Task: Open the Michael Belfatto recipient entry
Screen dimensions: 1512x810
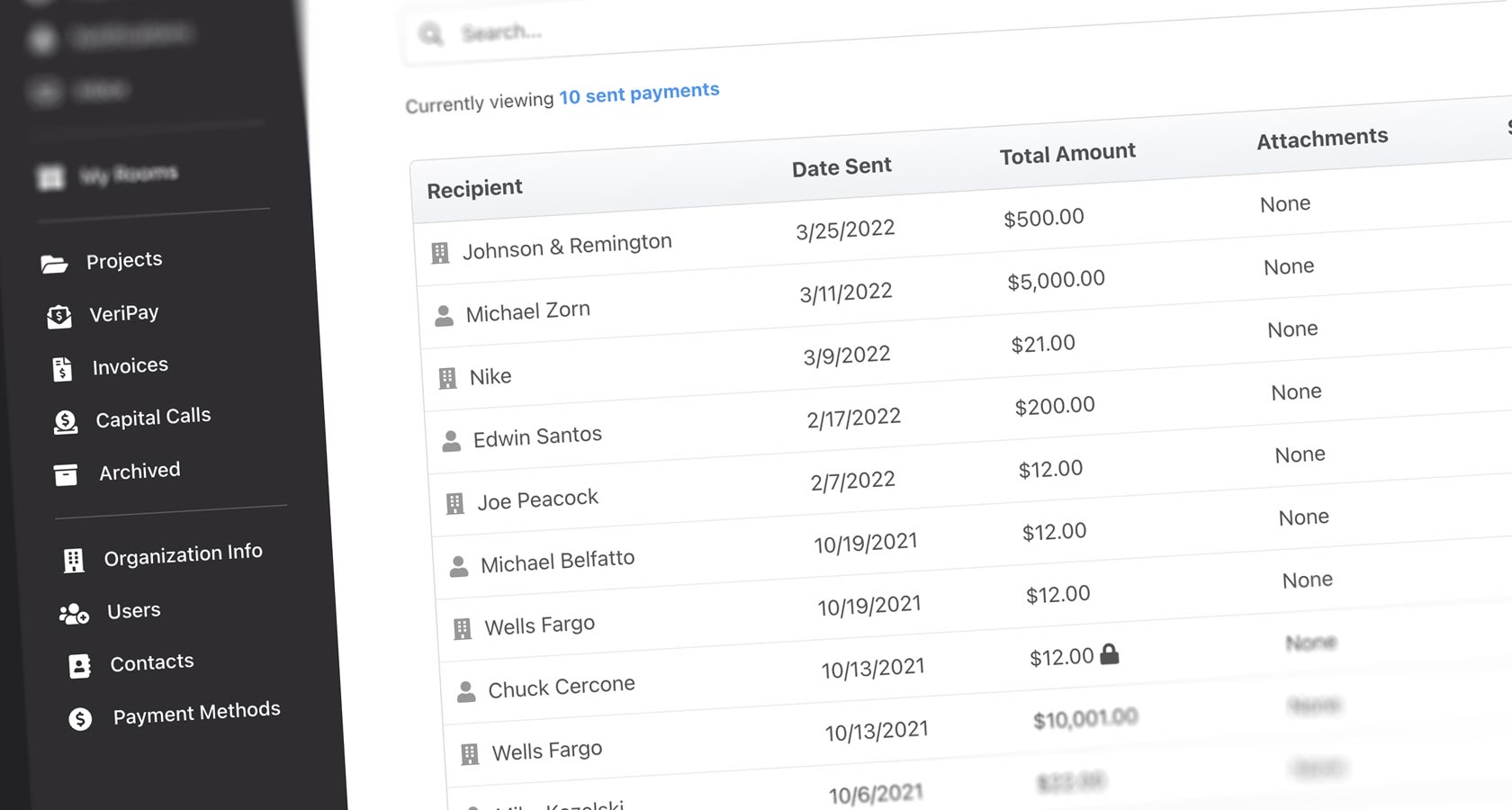Action: 557,561
